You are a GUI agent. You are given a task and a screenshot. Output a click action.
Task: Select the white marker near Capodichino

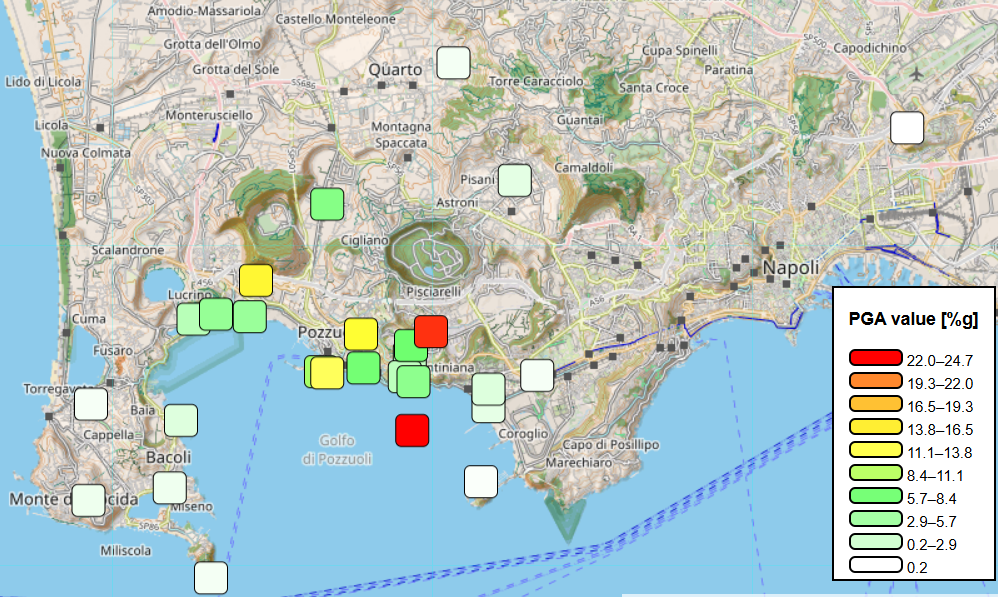[x=909, y=127]
